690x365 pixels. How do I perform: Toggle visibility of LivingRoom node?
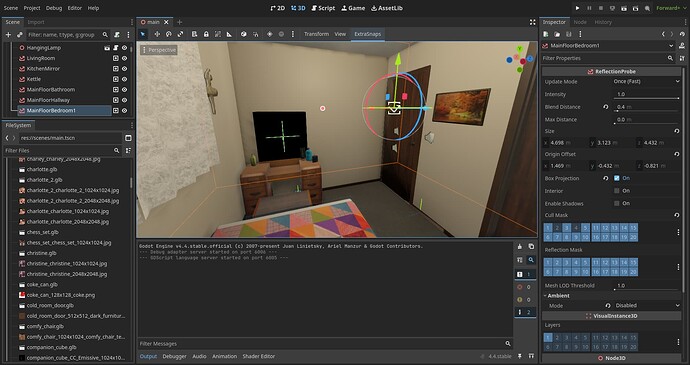125,58
